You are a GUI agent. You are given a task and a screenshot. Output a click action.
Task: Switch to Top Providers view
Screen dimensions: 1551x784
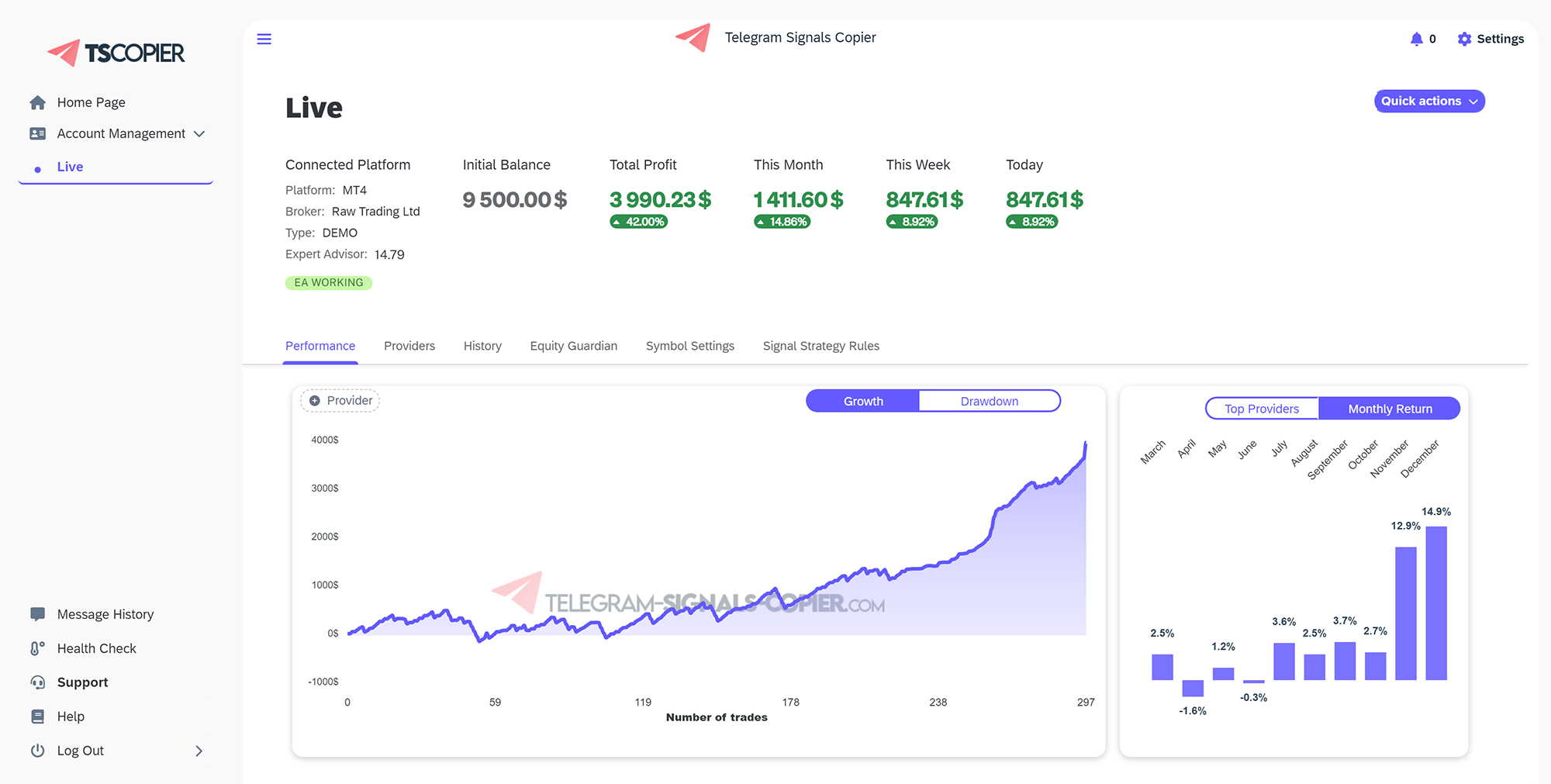tap(1261, 409)
